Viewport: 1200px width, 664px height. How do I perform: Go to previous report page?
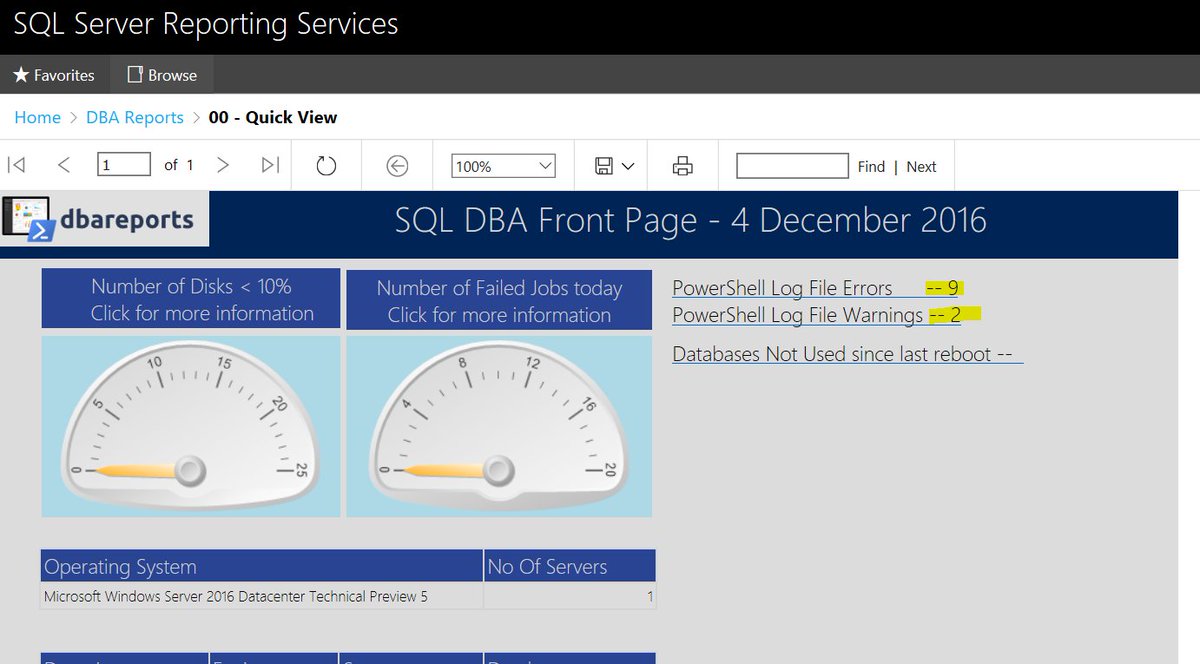[64, 165]
